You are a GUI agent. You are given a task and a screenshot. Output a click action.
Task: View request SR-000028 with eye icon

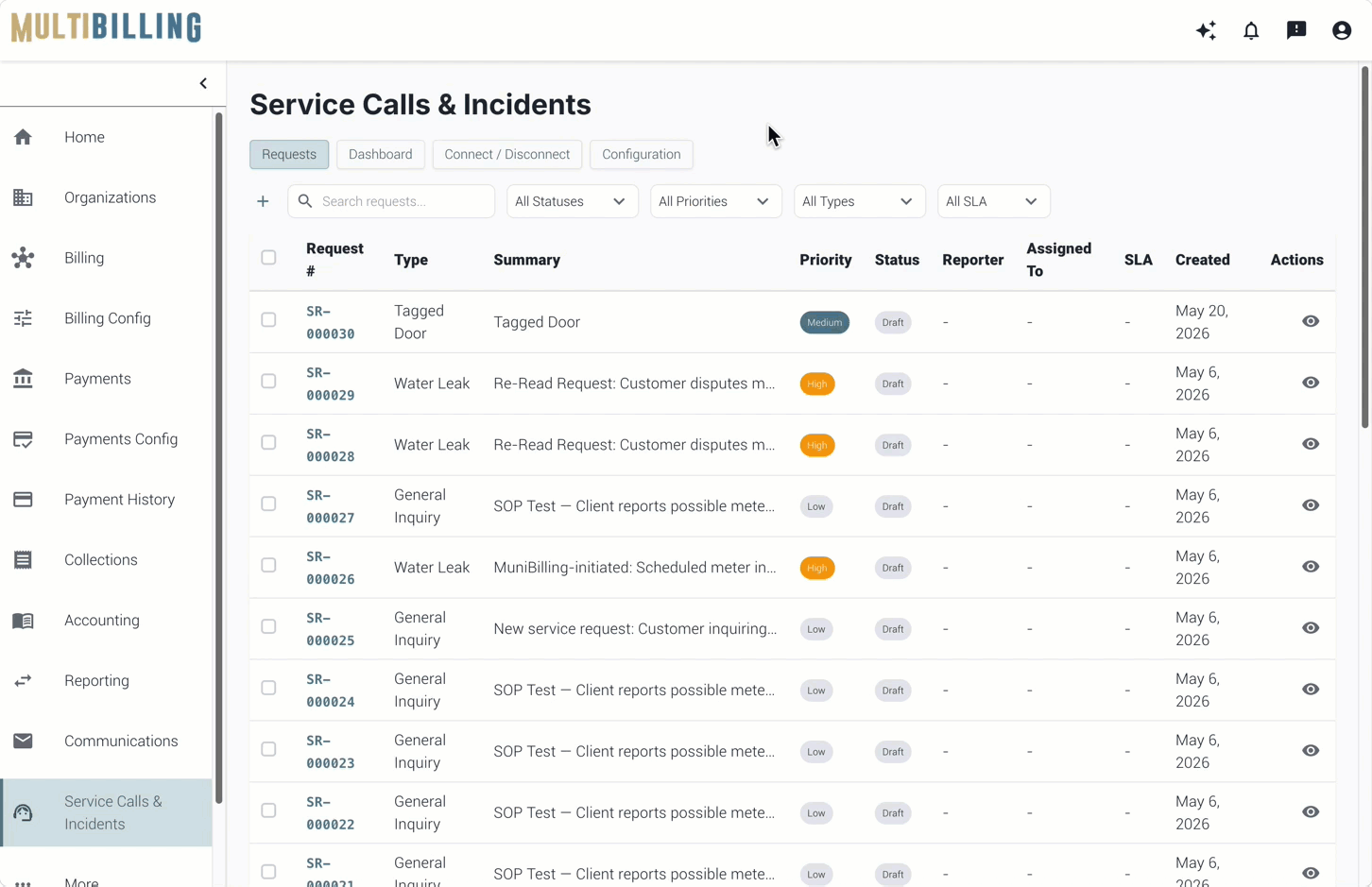(1311, 444)
